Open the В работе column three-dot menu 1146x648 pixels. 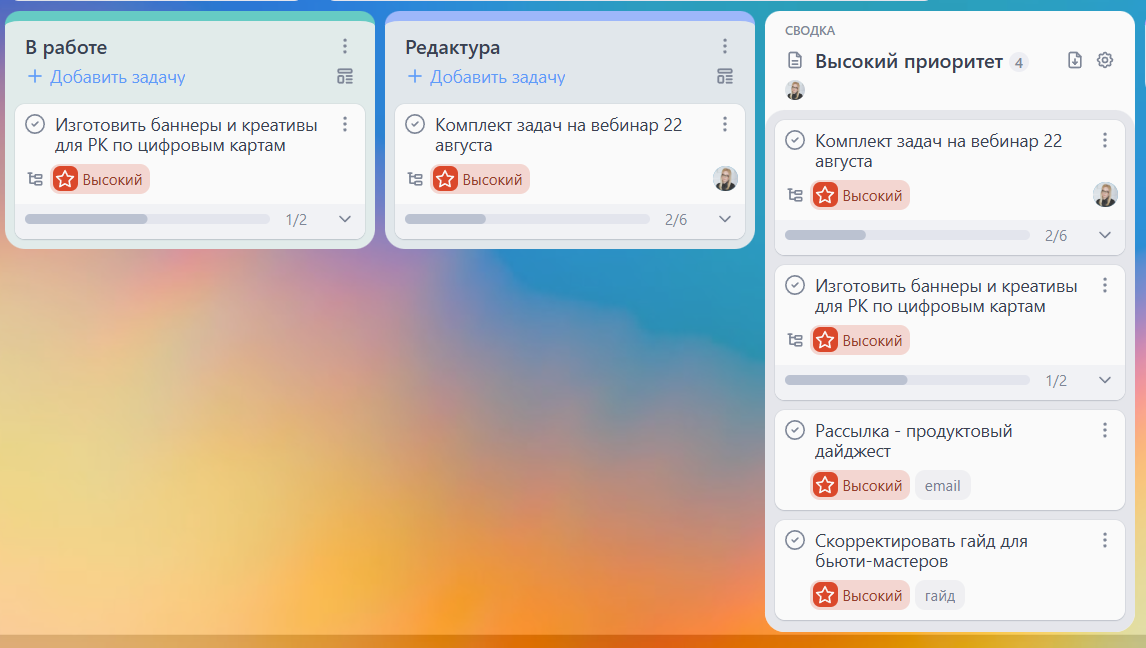[344, 46]
